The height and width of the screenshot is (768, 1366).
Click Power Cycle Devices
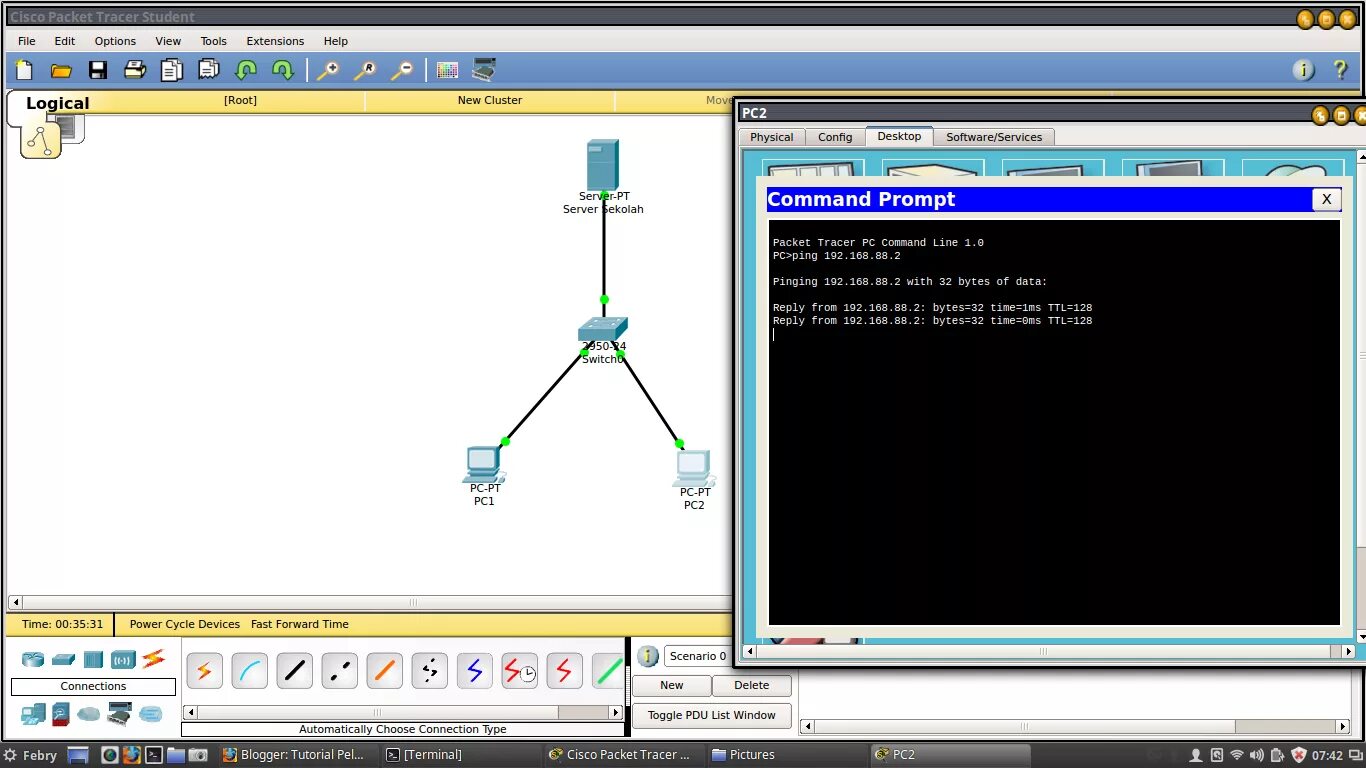coord(185,624)
